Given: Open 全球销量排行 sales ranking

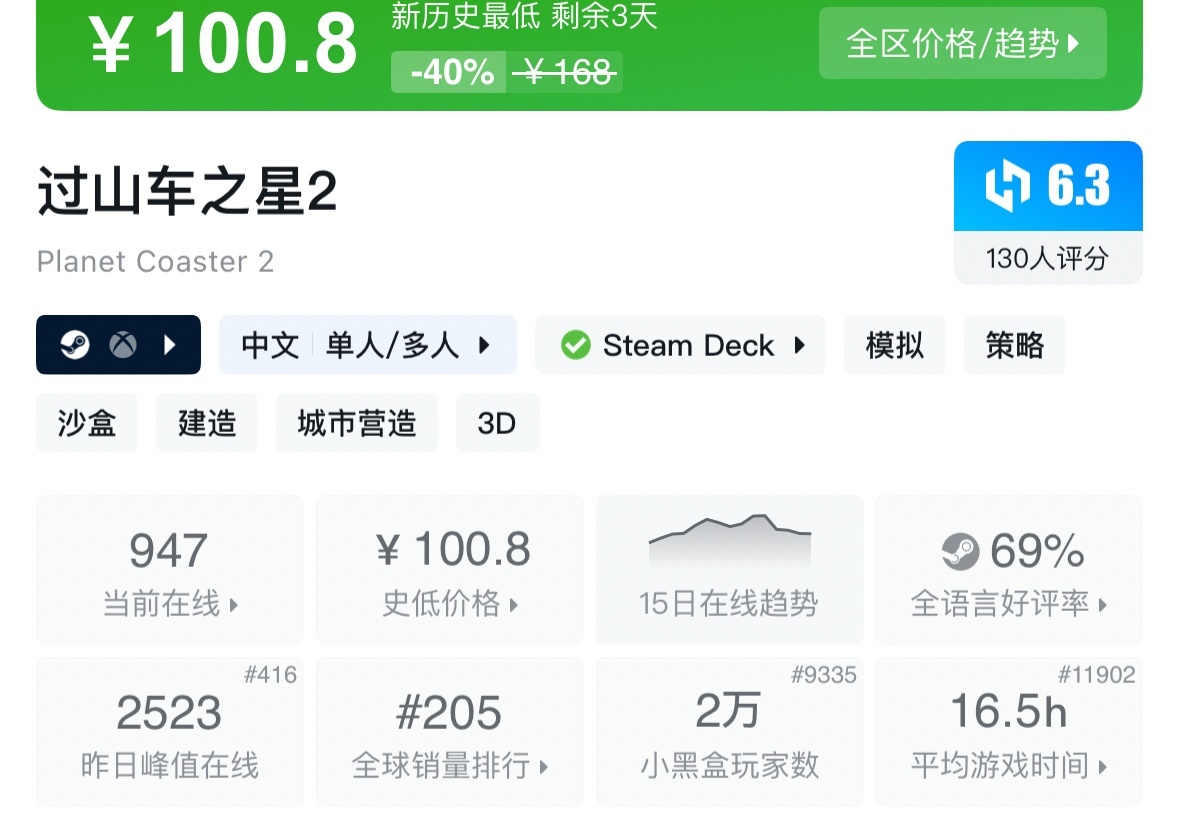Looking at the screenshot, I should 449,732.
